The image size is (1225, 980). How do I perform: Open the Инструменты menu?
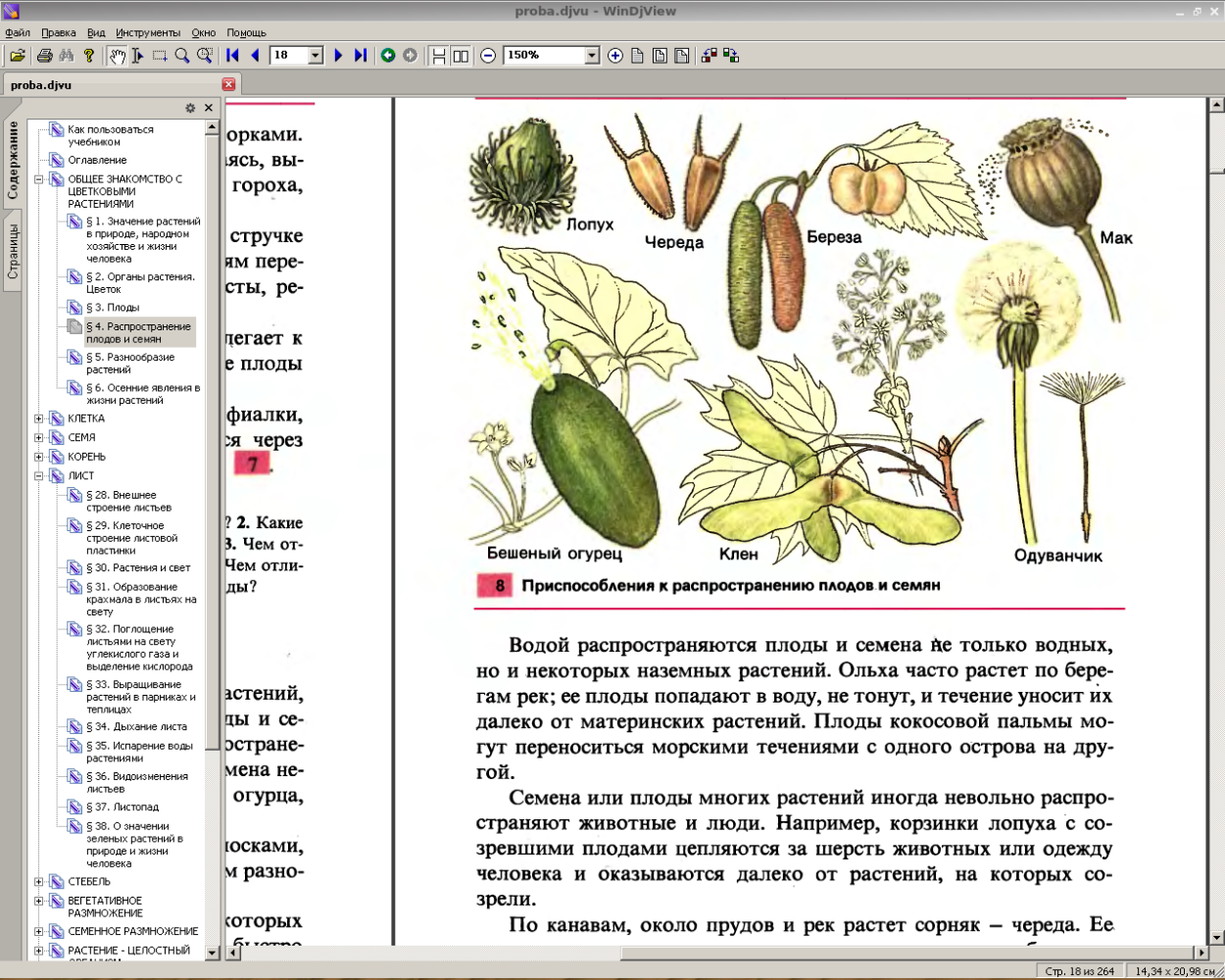click(x=148, y=32)
